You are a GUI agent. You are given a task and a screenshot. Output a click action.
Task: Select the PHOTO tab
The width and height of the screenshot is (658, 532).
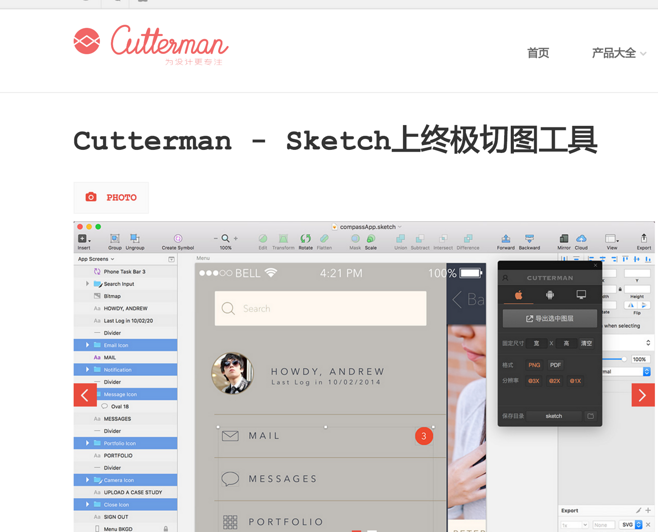point(111,198)
